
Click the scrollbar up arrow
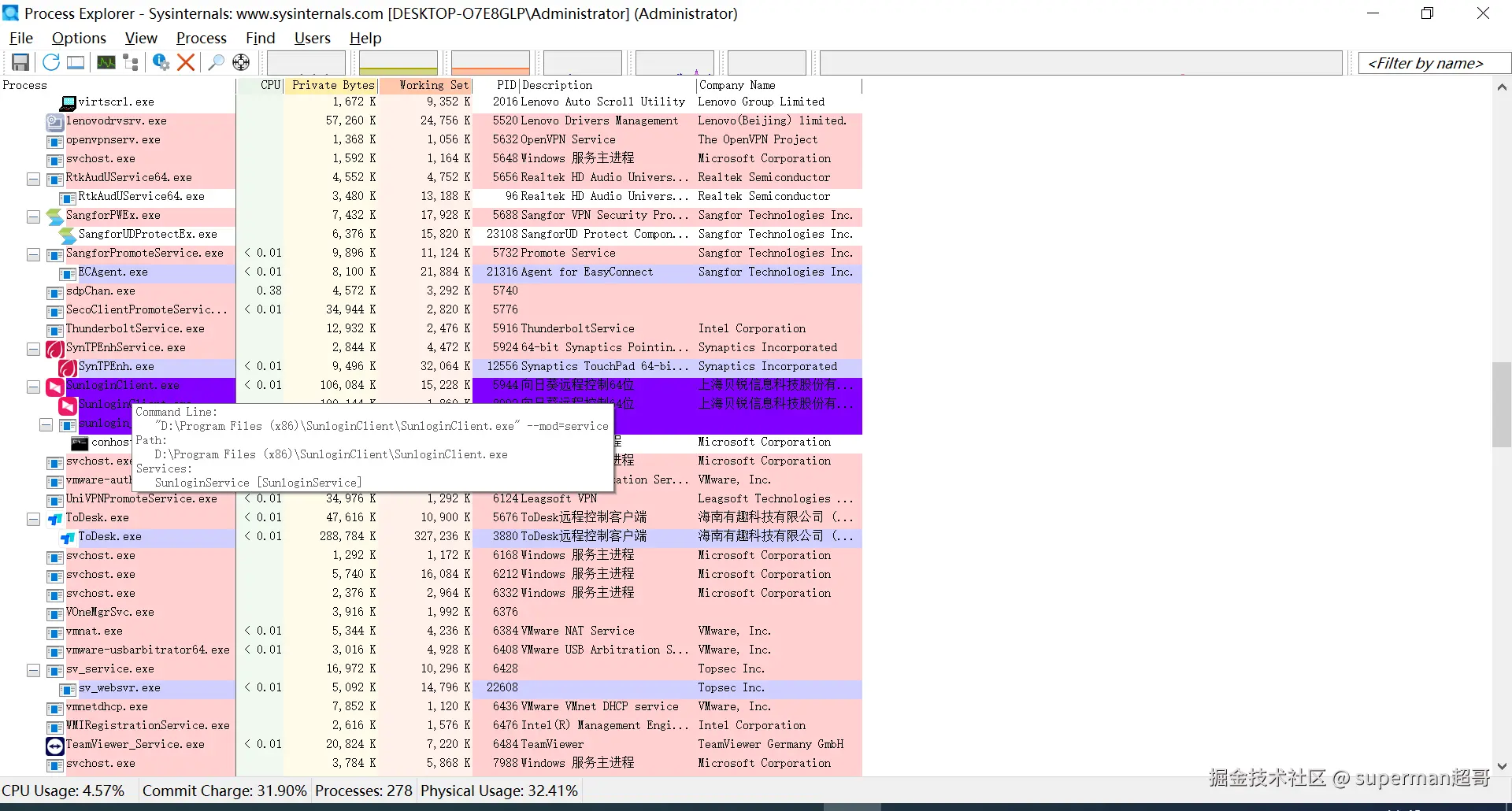point(1502,87)
